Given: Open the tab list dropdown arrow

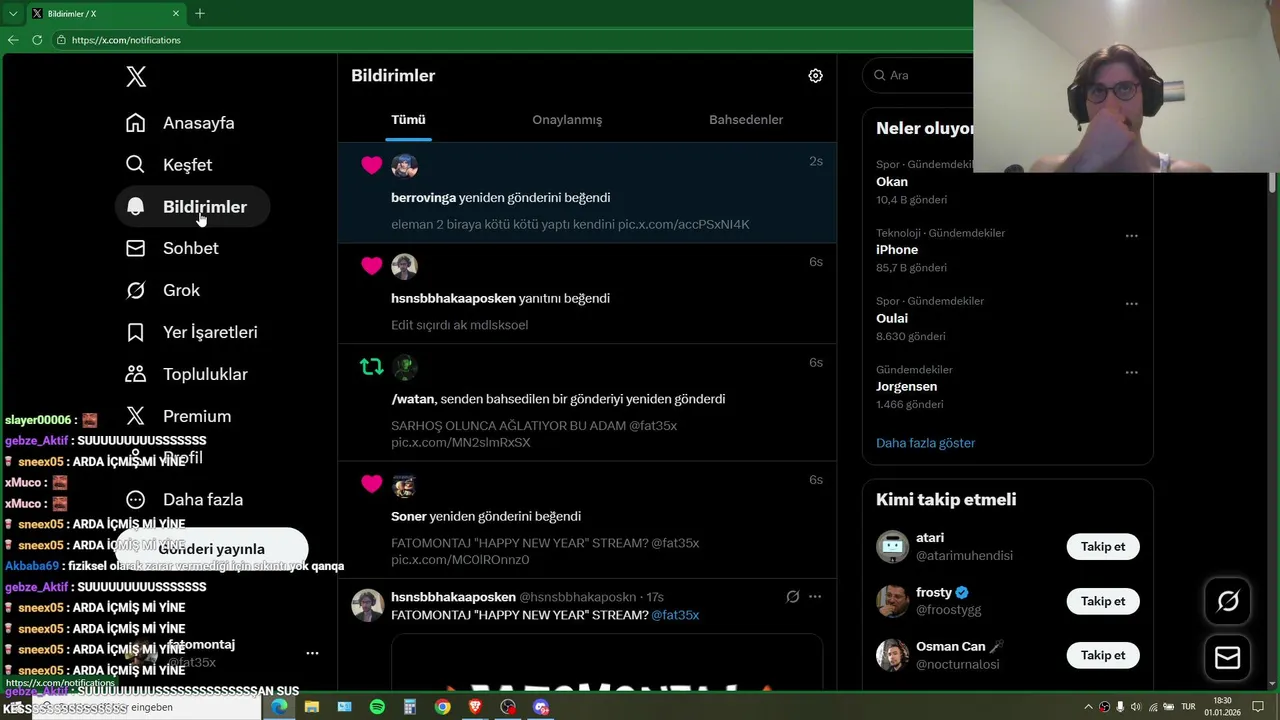Looking at the screenshot, I should [13, 14].
